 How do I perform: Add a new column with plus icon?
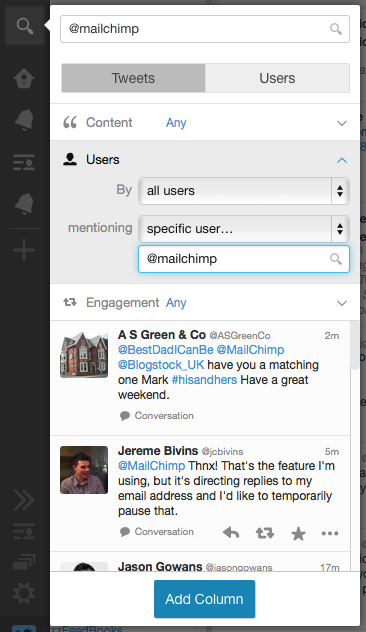click(24, 250)
